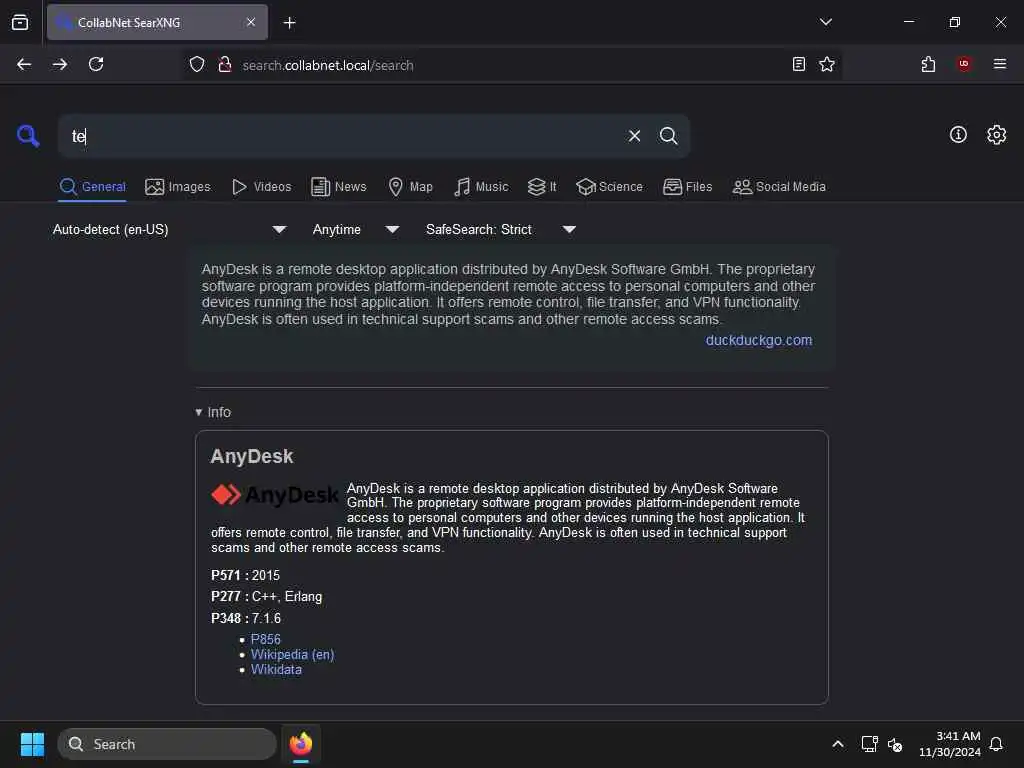Screen dimensions: 1024x768
Task: Open the Wikipedia (en) link
Action: (x=292, y=654)
